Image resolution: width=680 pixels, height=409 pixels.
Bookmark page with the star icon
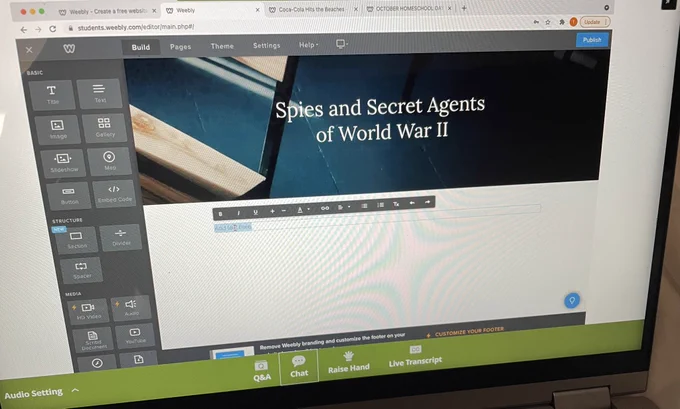click(x=548, y=22)
